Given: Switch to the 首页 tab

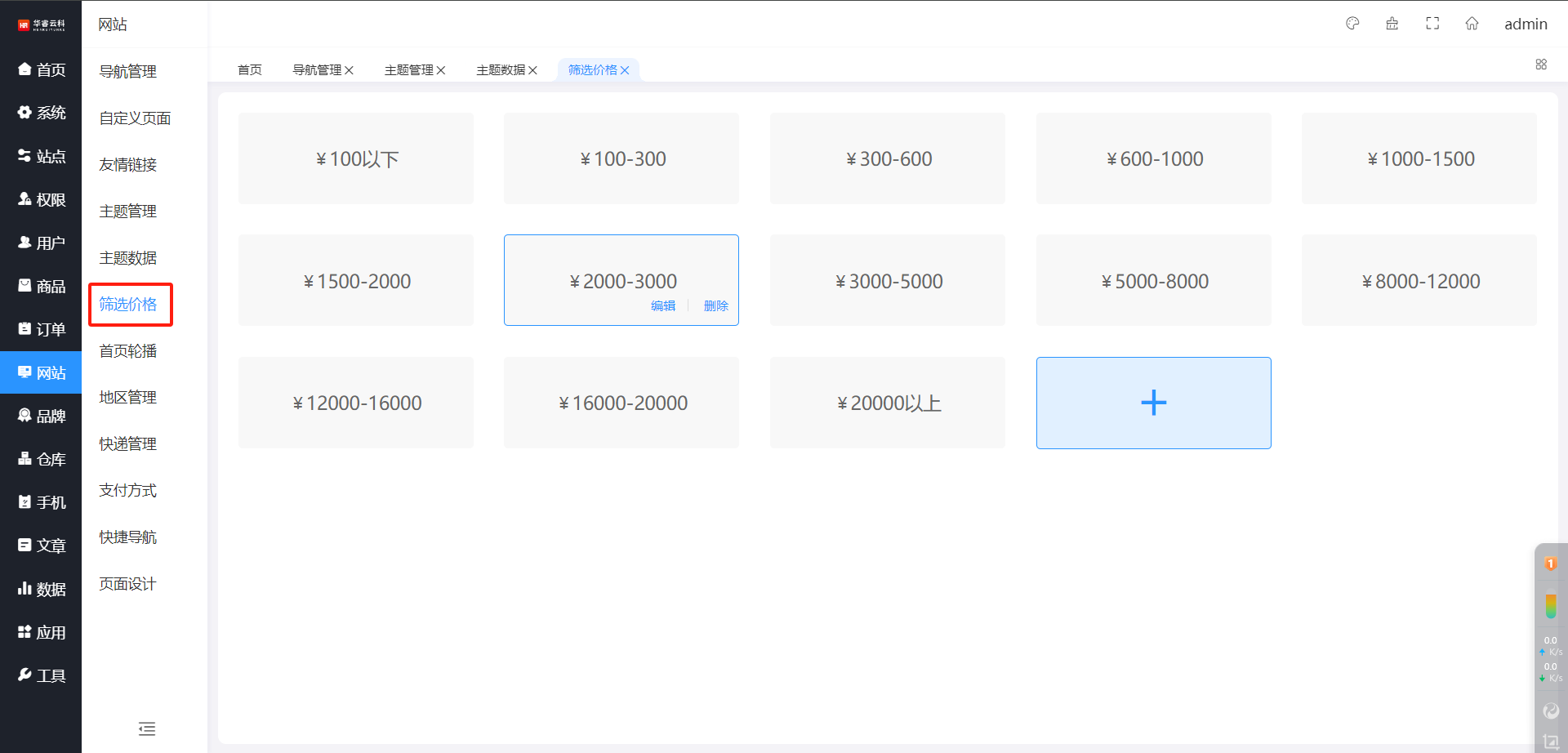Looking at the screenshot, I should click(x=249, y=70).
